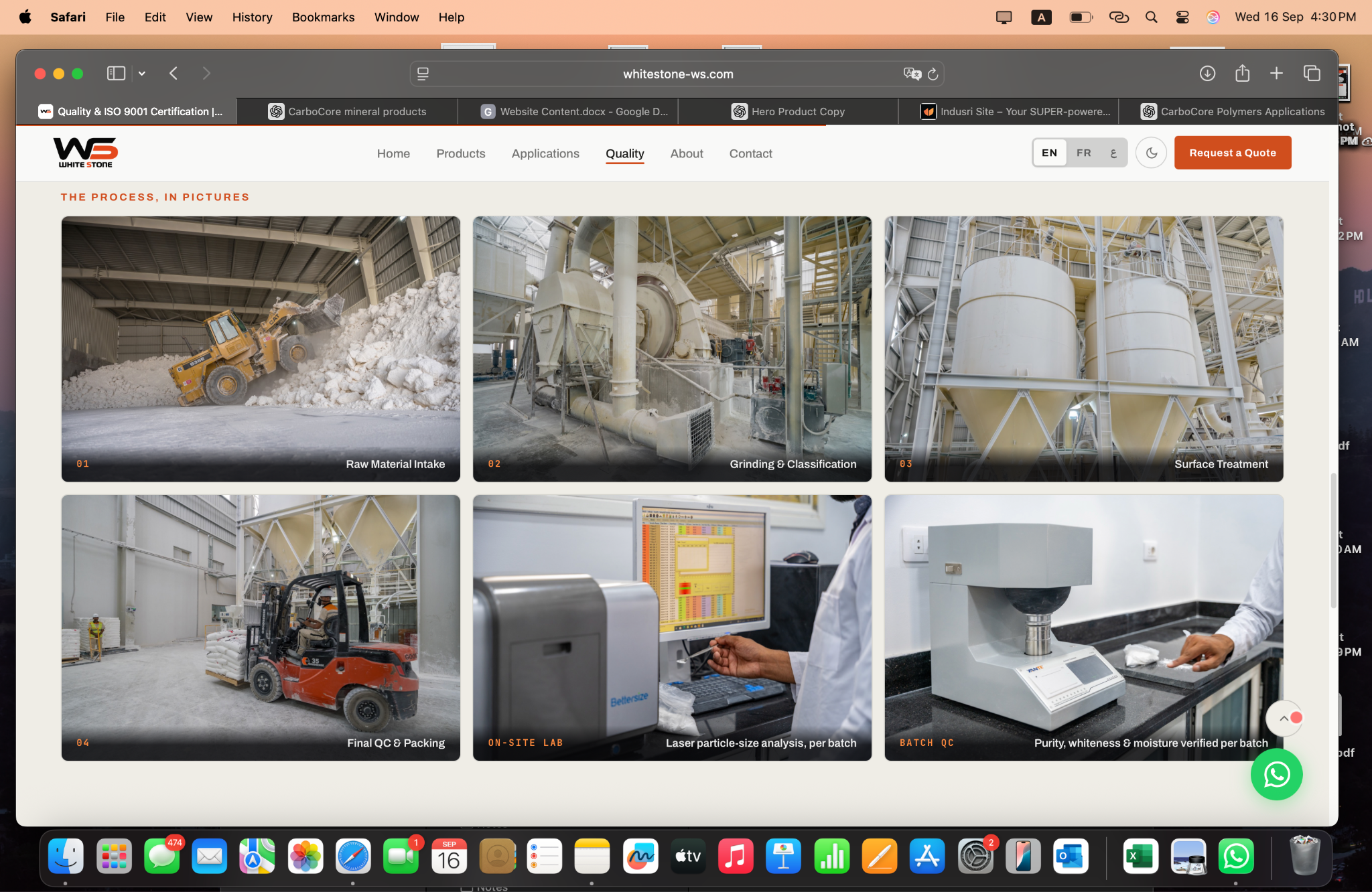Switch to Indusri Site tab
This screenshot has width=1372, height=892.
coord(1016,111)
